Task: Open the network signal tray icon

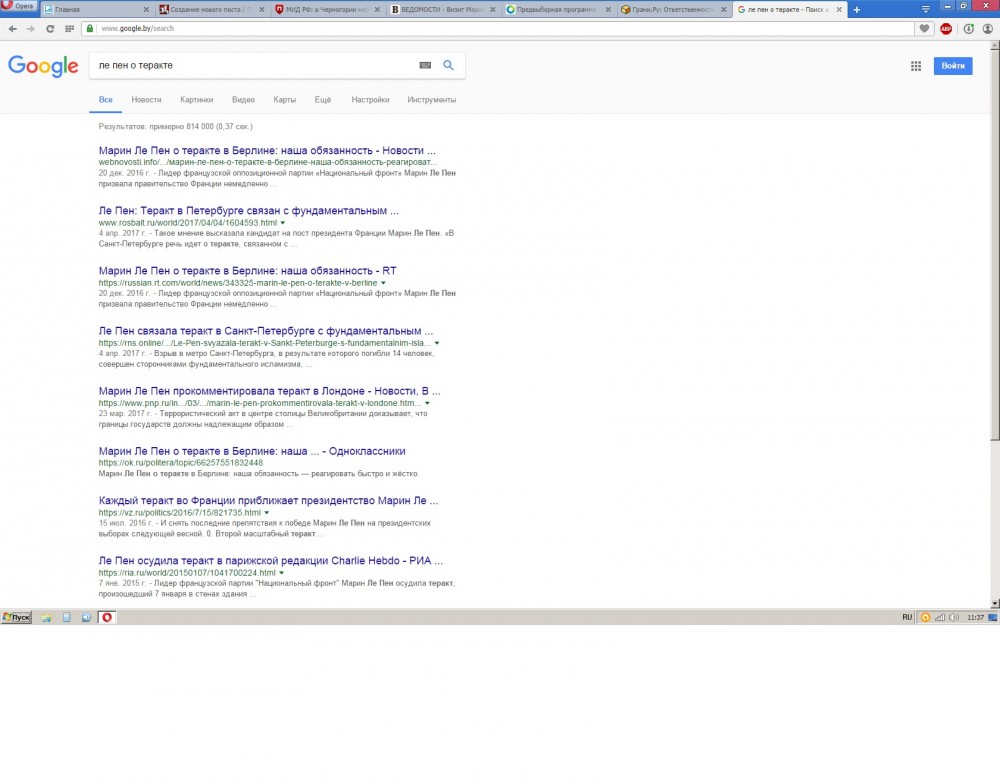Action: [x=940, y=617]
